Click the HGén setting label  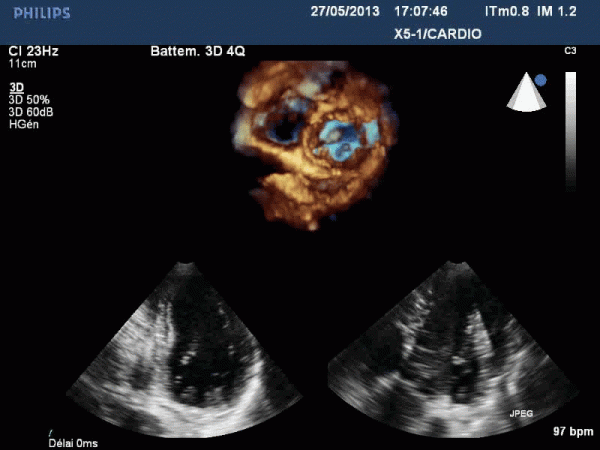pos(24,124)
